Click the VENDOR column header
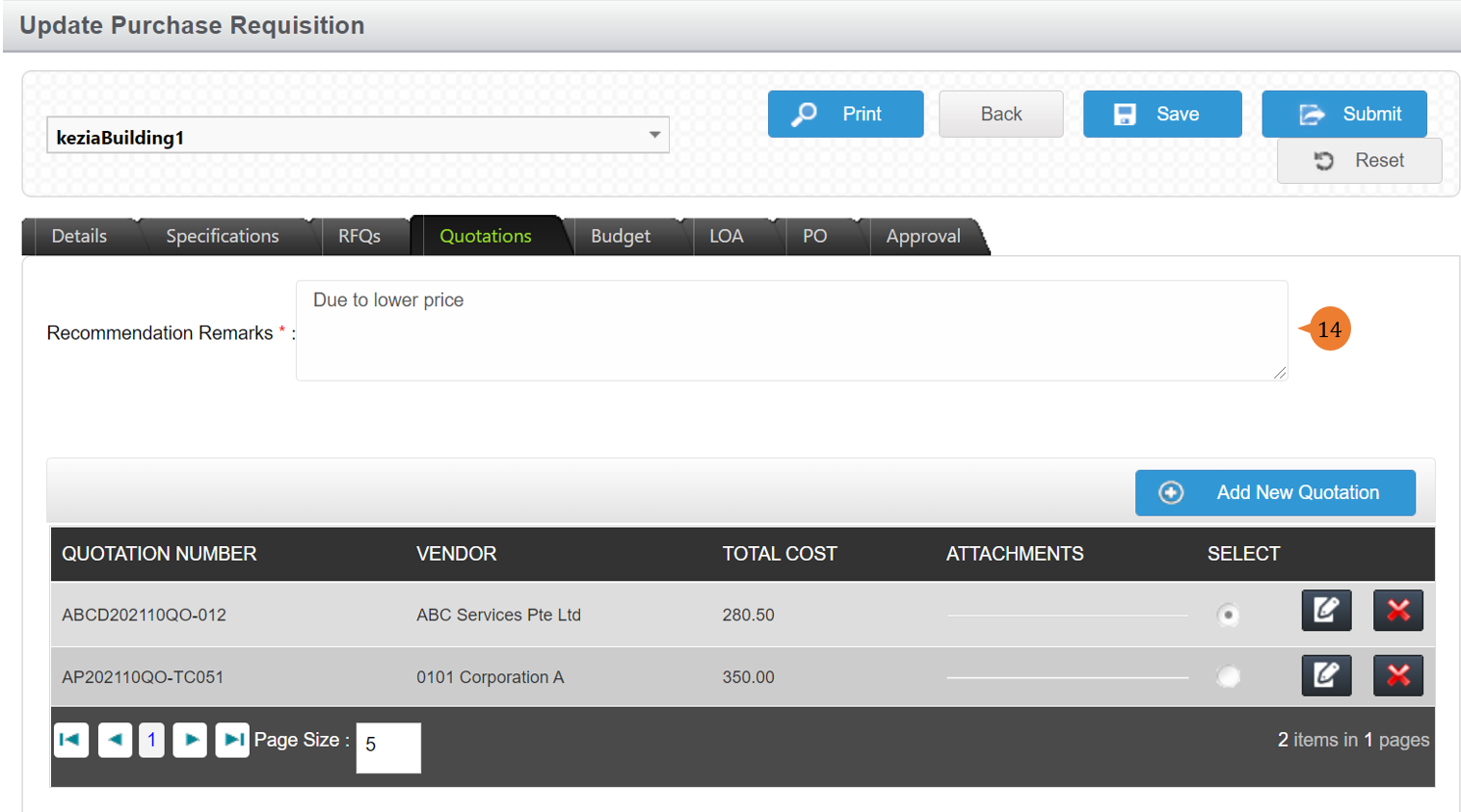1461x812 pixels. point(456,554)
